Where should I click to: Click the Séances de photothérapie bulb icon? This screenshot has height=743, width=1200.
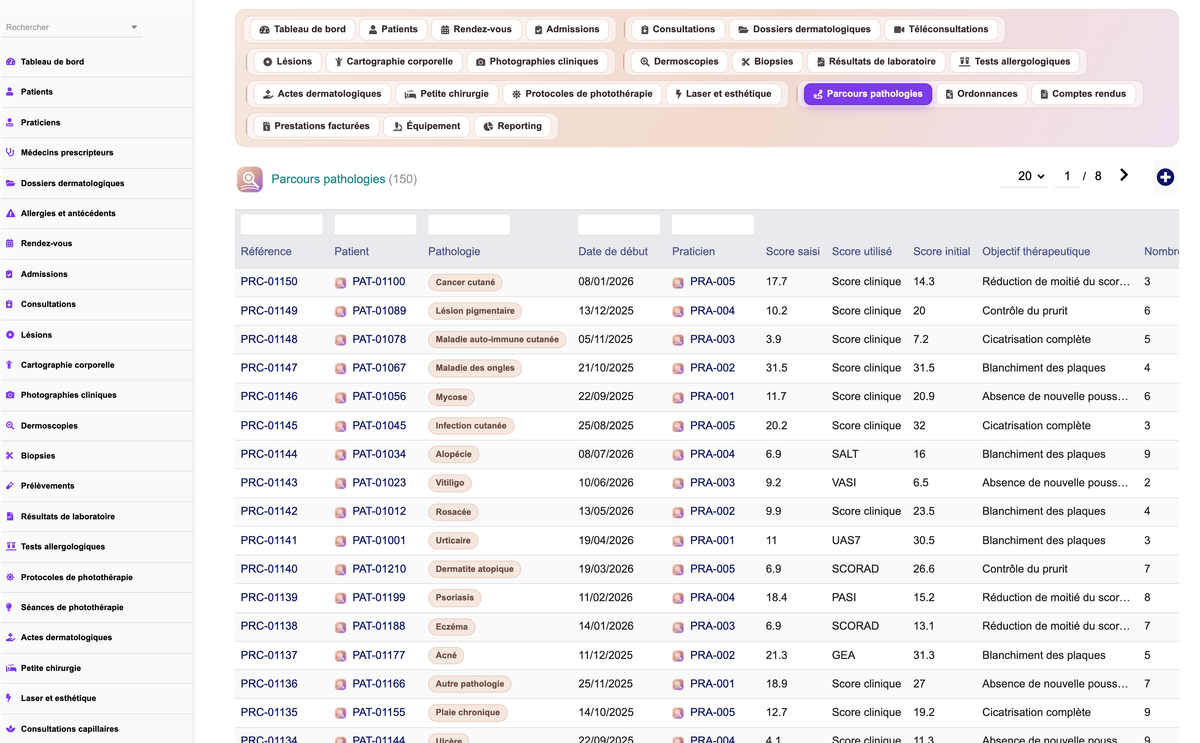point(11,607)
